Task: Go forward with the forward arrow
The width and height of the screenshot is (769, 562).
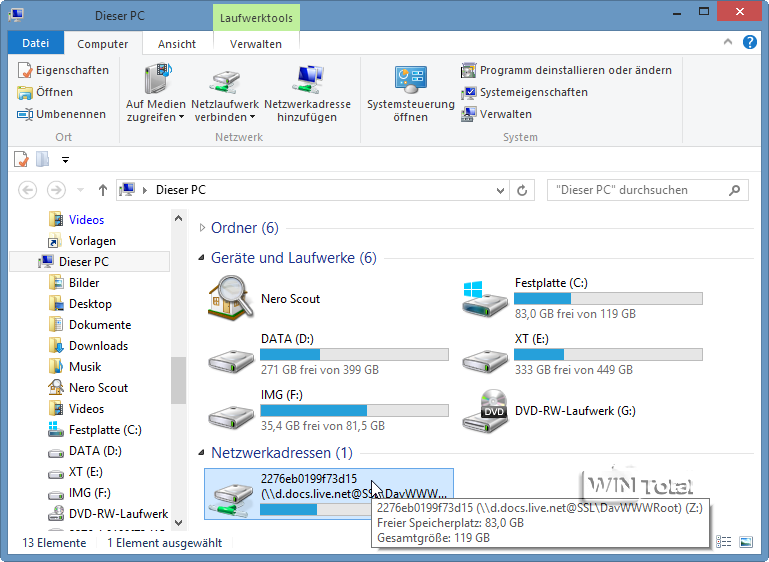Action: tap(56, 190)
